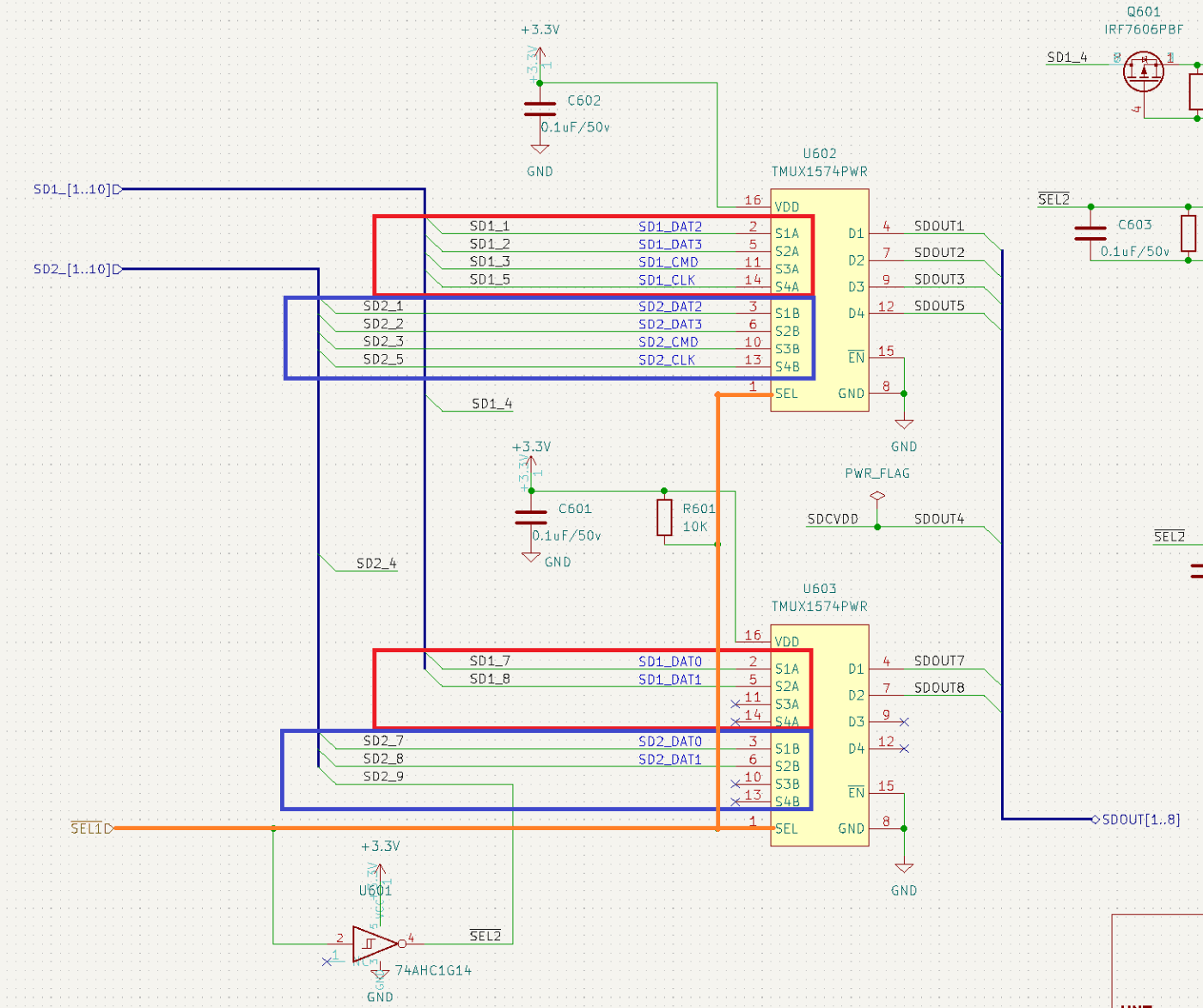Click the SD1_DAT3 net label
This screenshot has height=1008, width=1203.
(670, 245)
